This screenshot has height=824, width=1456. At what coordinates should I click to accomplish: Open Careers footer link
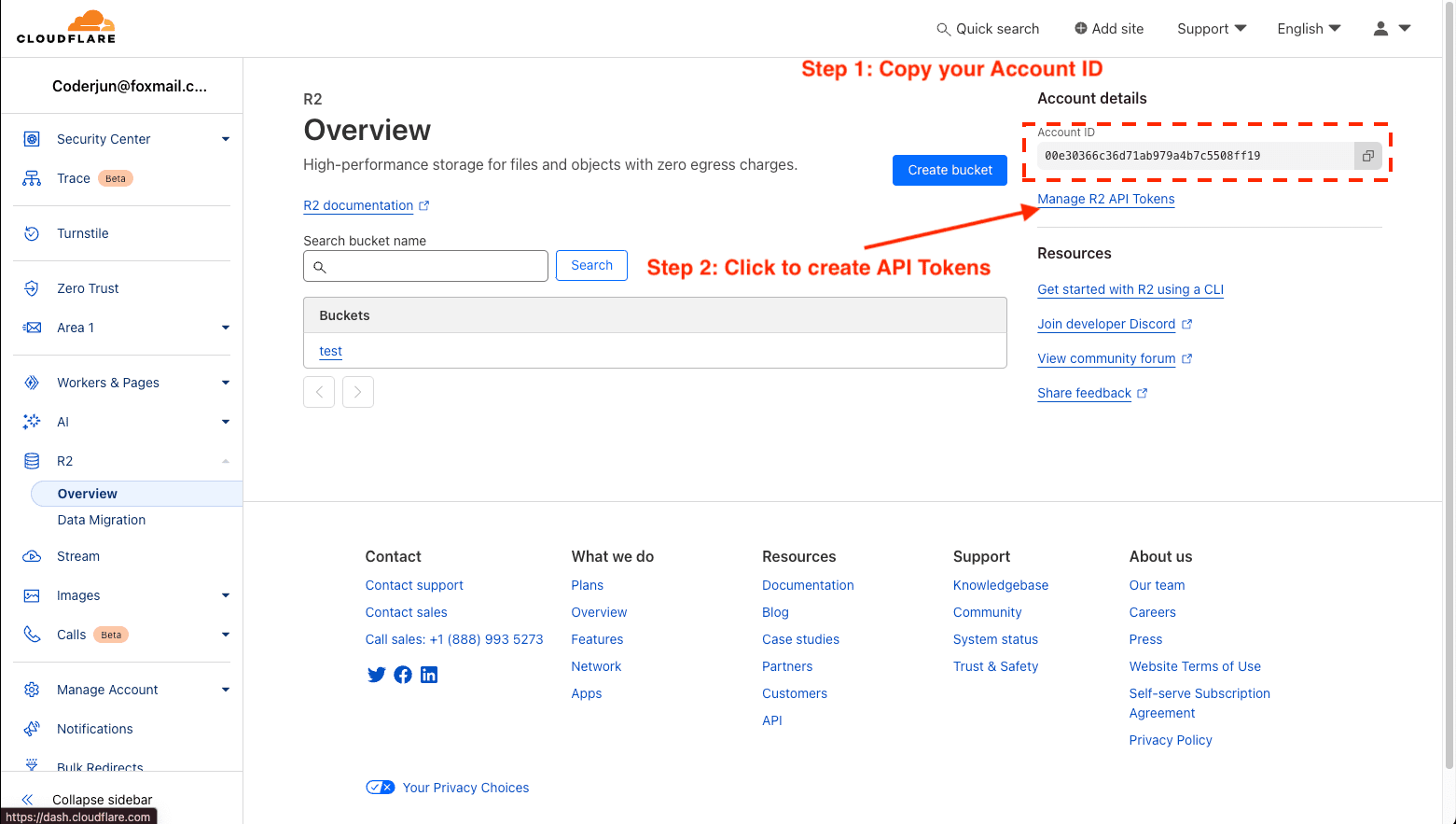pos(1153,612)
